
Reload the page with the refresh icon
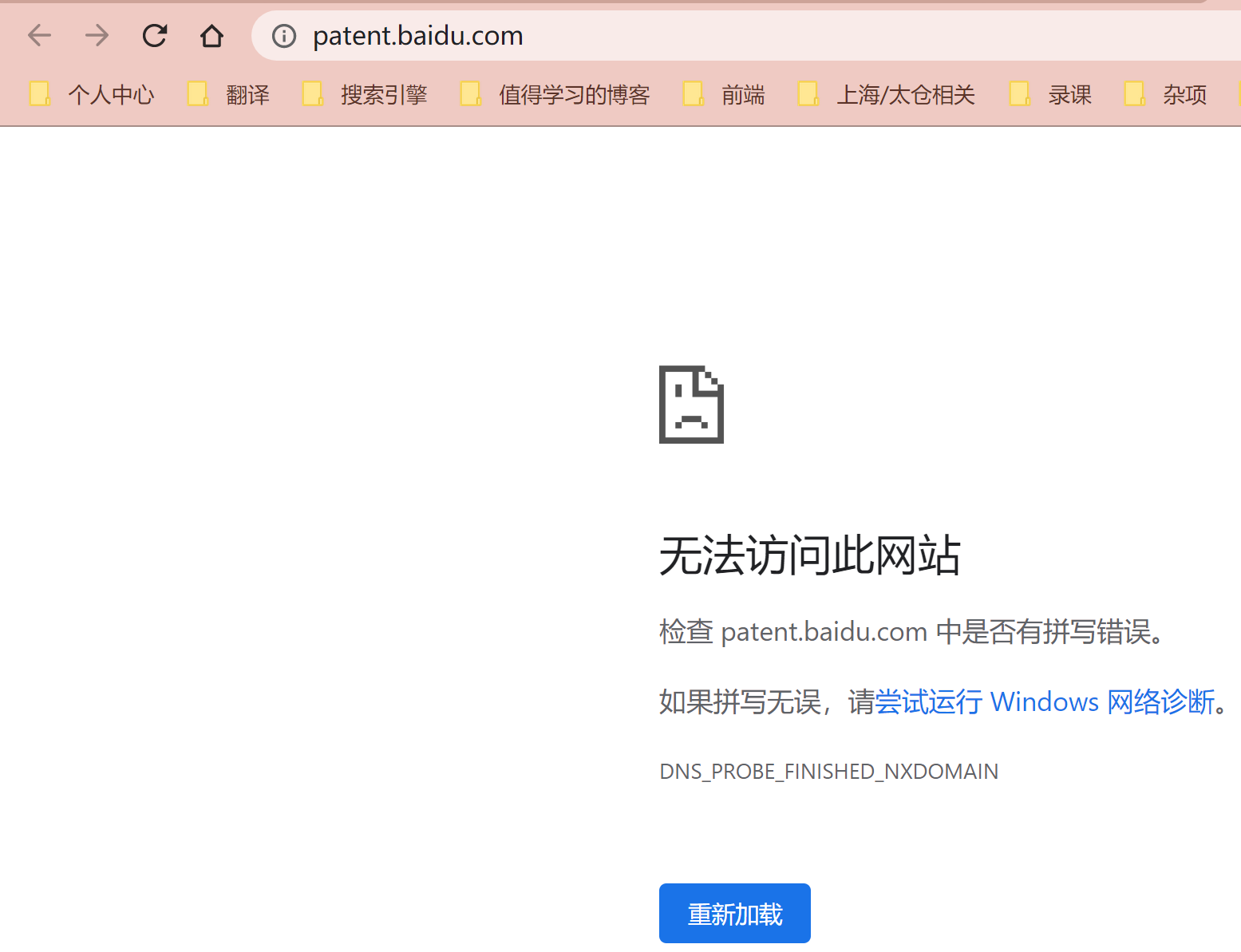[x=154, y=35]
